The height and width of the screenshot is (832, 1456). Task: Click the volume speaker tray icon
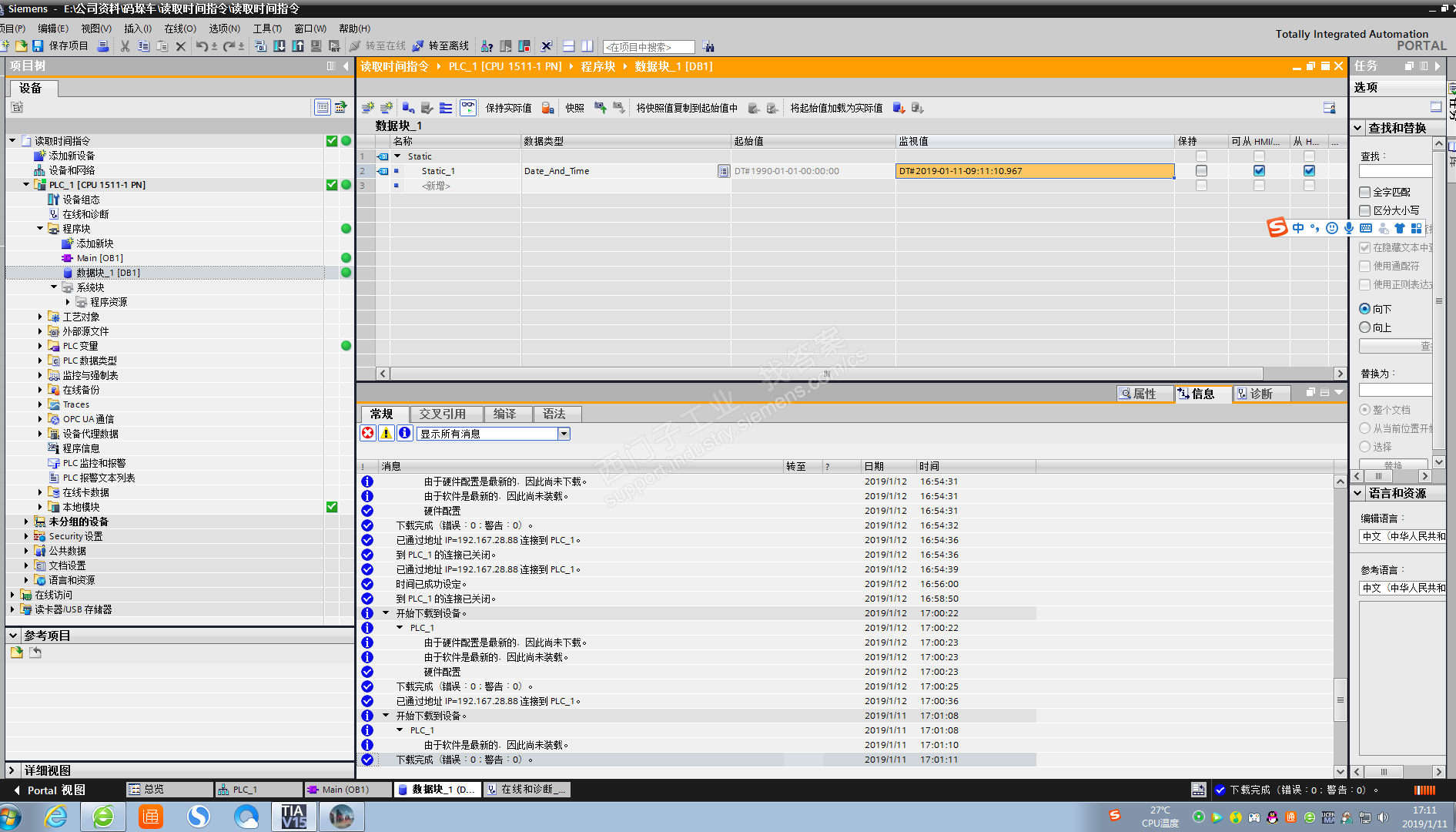point(1384,817)
